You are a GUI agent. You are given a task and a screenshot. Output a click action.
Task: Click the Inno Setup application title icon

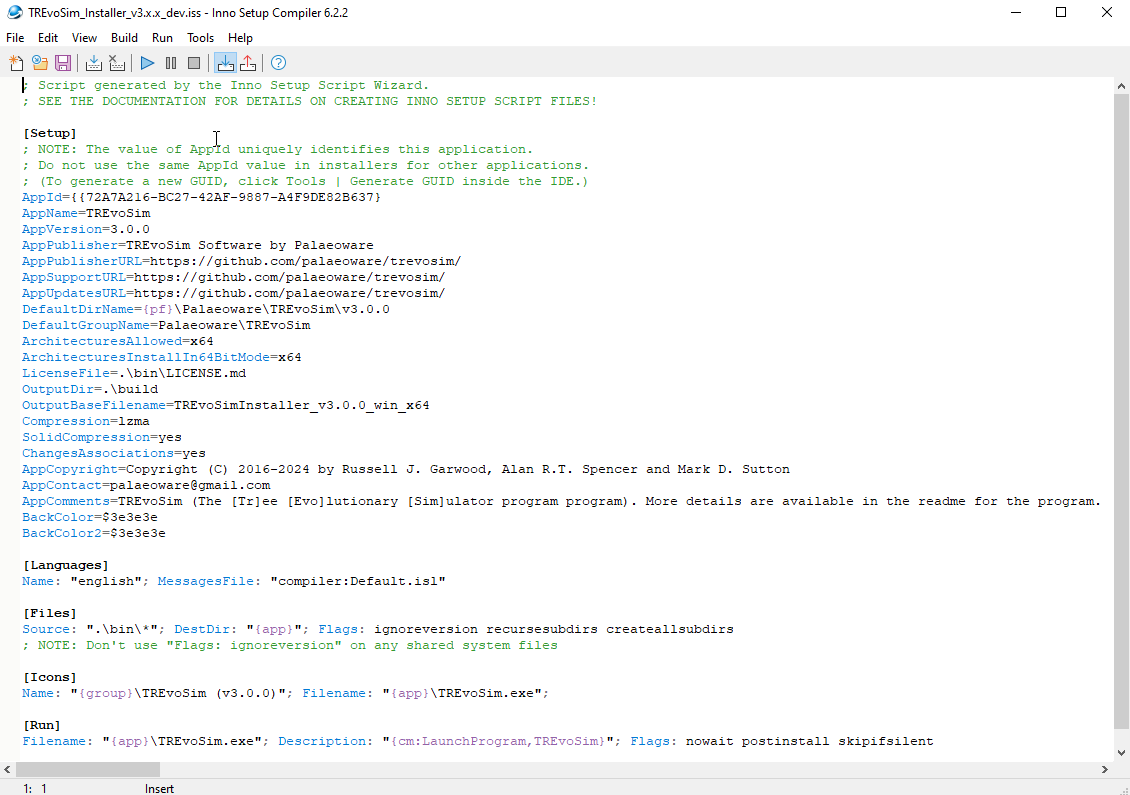pyautogui.click(x=14, y=12)
